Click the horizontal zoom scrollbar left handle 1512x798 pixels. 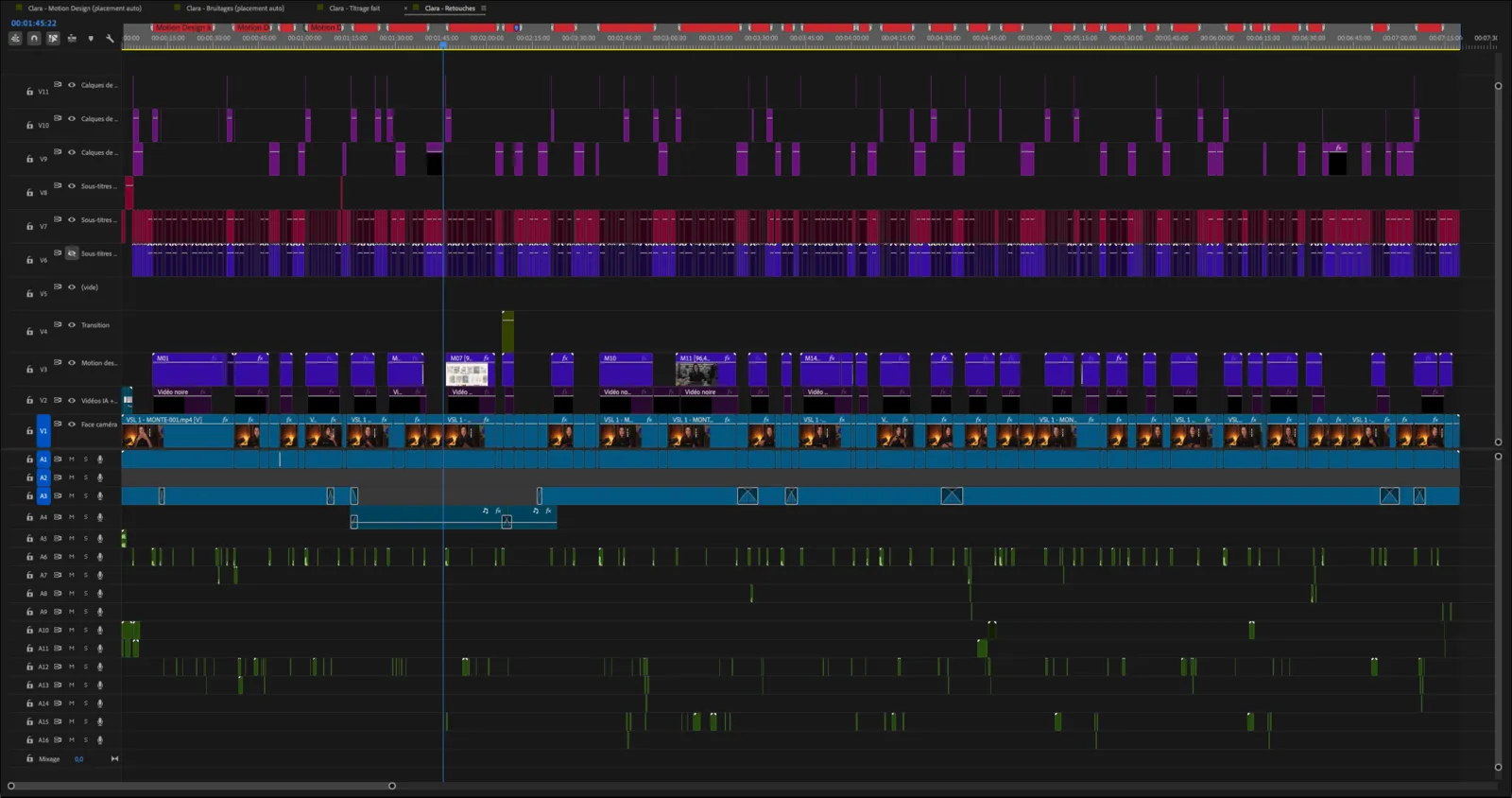pyautogui.click(x=11, y=786)
